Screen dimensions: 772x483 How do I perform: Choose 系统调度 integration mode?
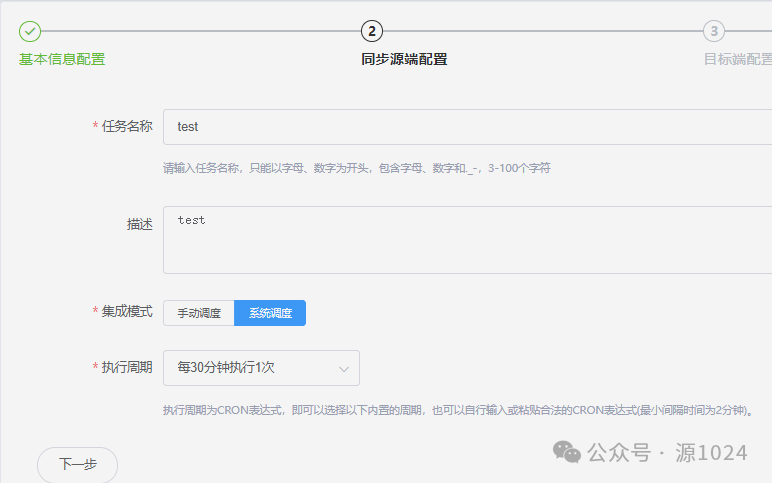coord(270,313)
